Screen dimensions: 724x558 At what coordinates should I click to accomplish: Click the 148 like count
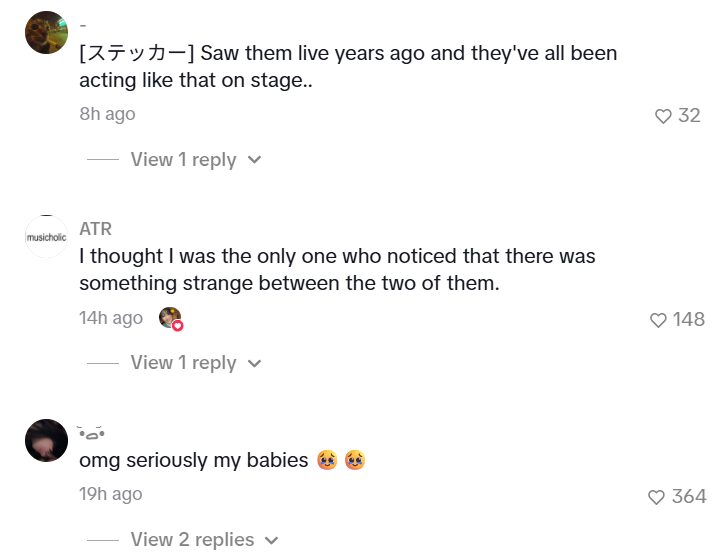[688, 320]
